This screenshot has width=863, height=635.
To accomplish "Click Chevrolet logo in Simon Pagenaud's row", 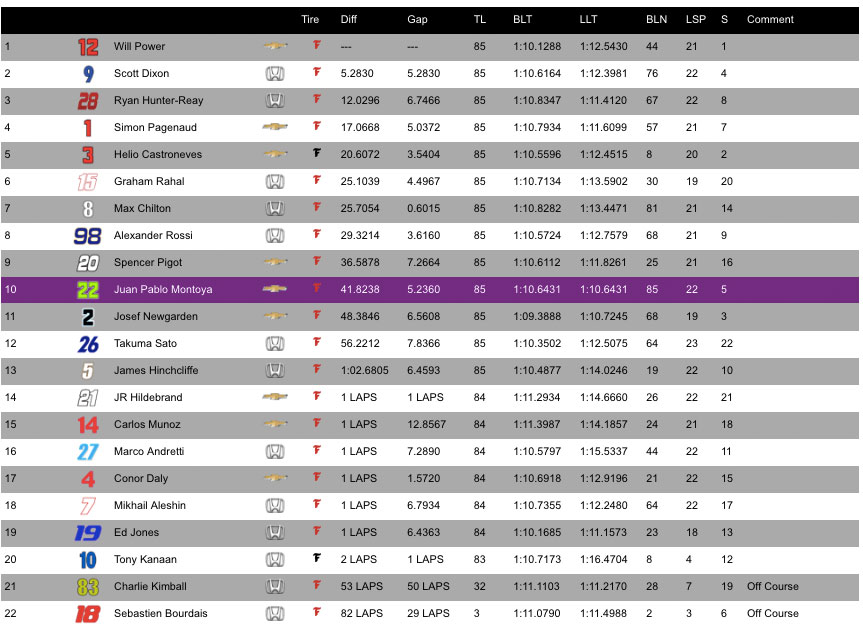I will click(275, 127).
